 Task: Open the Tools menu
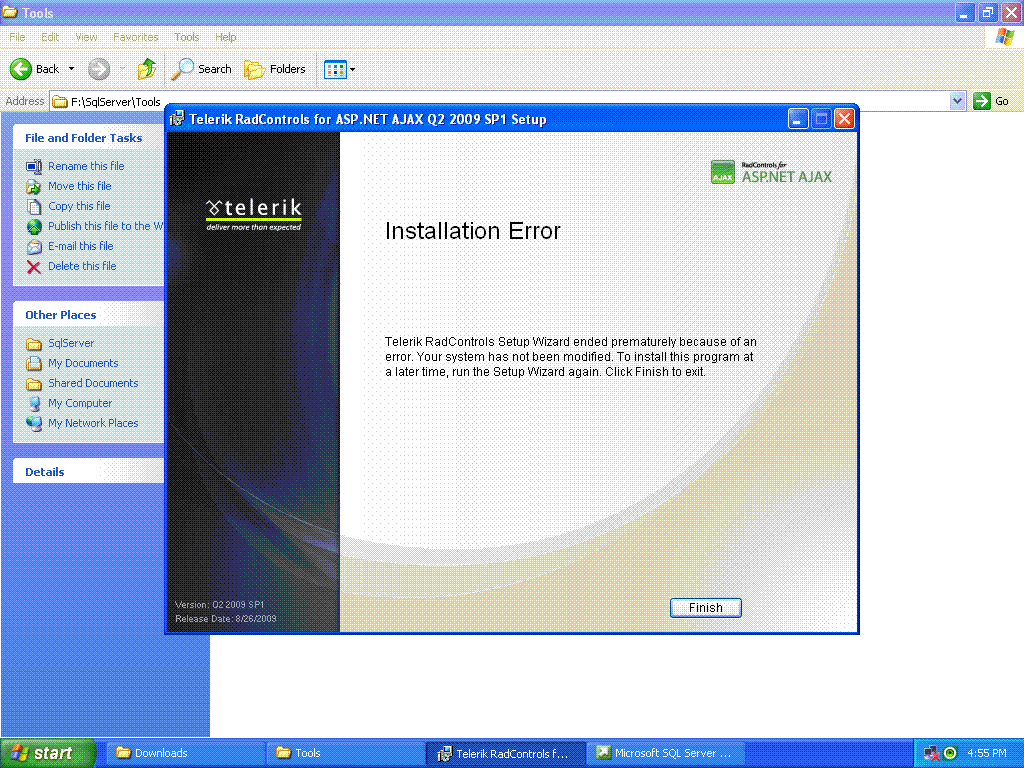tap(186, 37)
